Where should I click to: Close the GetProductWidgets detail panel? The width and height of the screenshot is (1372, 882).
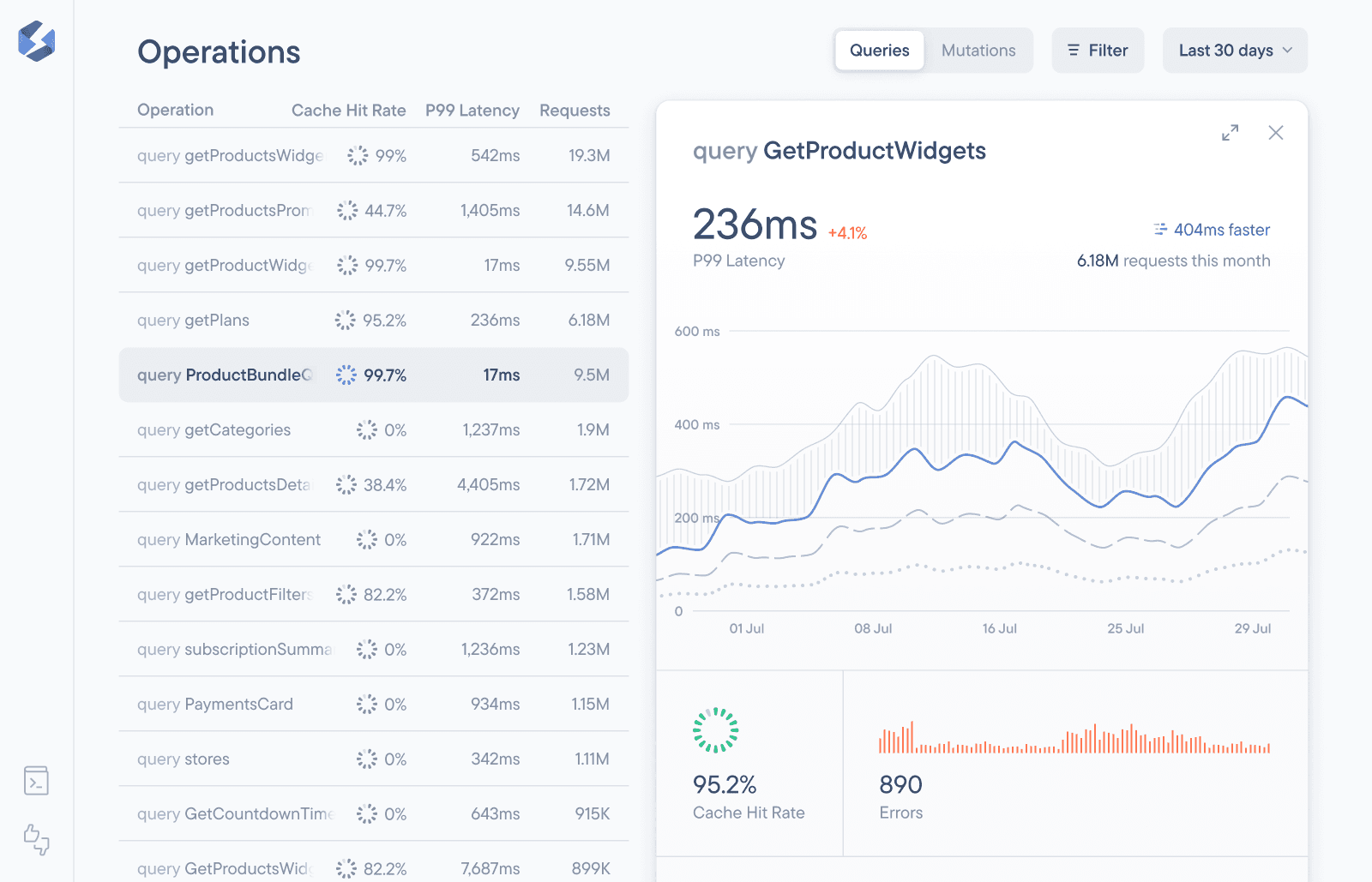[1275, 133]
